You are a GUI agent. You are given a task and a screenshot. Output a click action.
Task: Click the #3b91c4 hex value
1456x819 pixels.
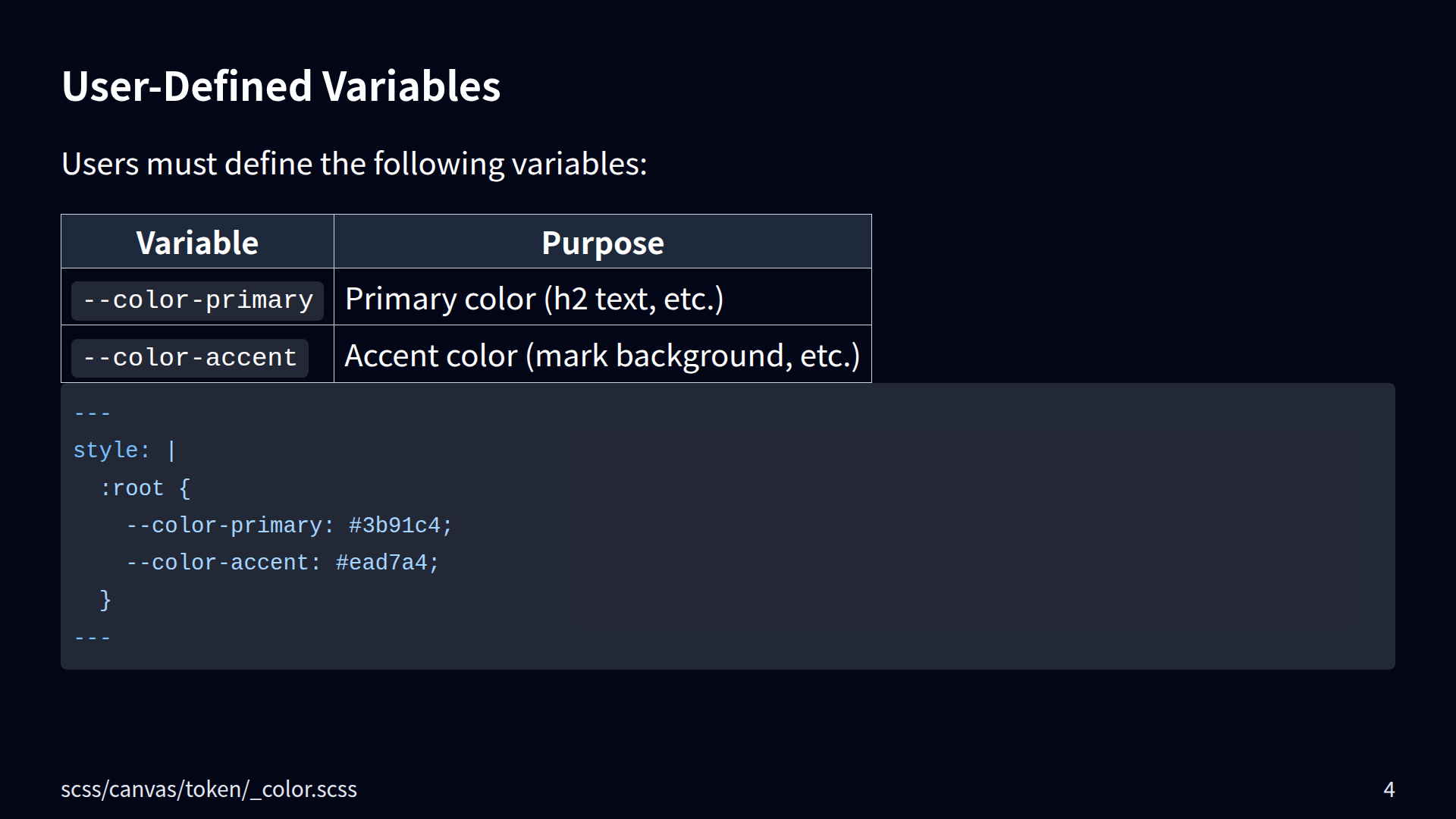pyautogui.click(x=394, y=526)
